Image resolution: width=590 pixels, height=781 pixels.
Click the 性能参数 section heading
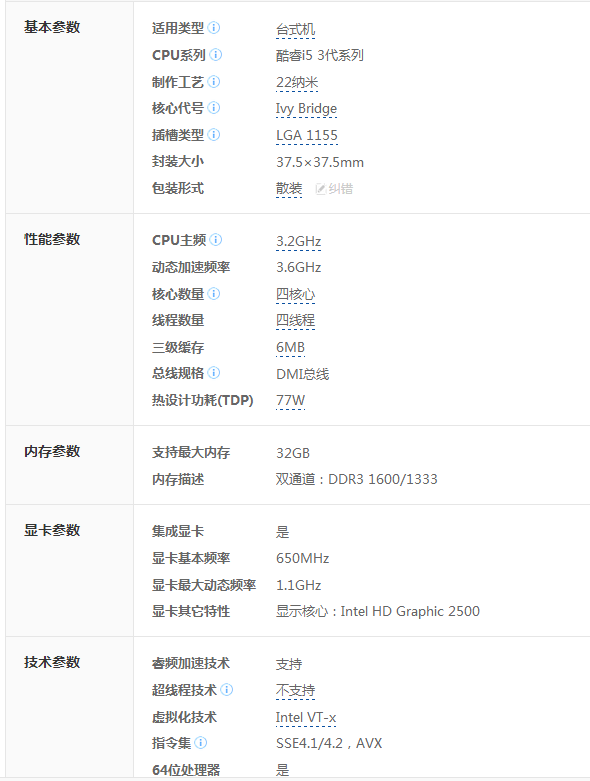pos(52,240)
